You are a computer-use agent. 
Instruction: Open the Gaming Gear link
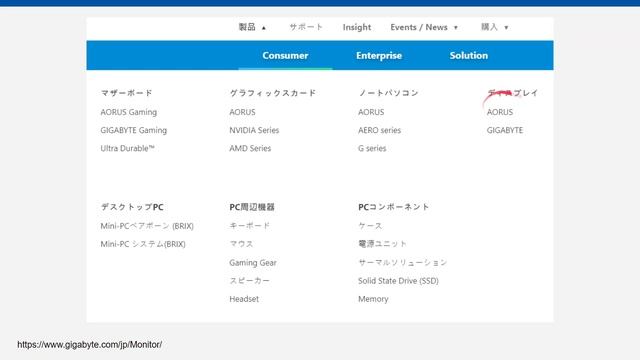(253, 262)
